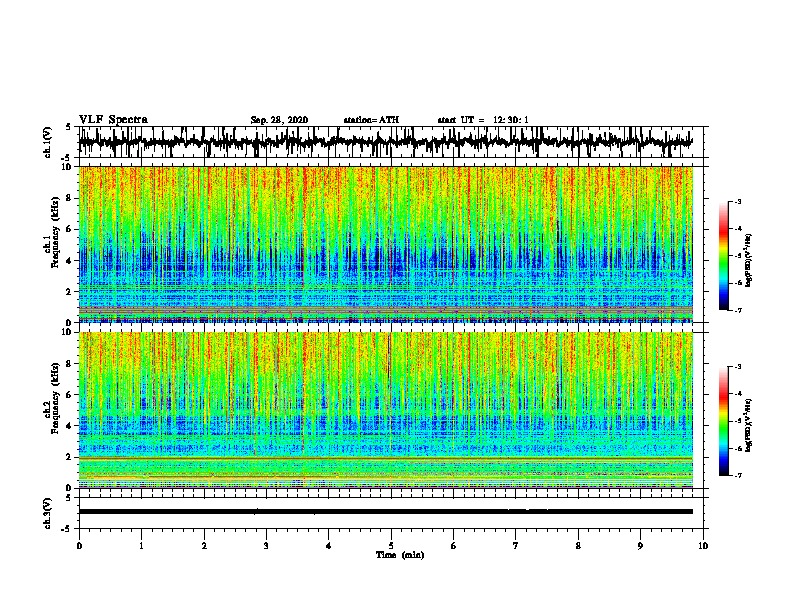
Task: Click the "6" kHz tick of ch.1 spectrogram
Action: pos(70,229)
